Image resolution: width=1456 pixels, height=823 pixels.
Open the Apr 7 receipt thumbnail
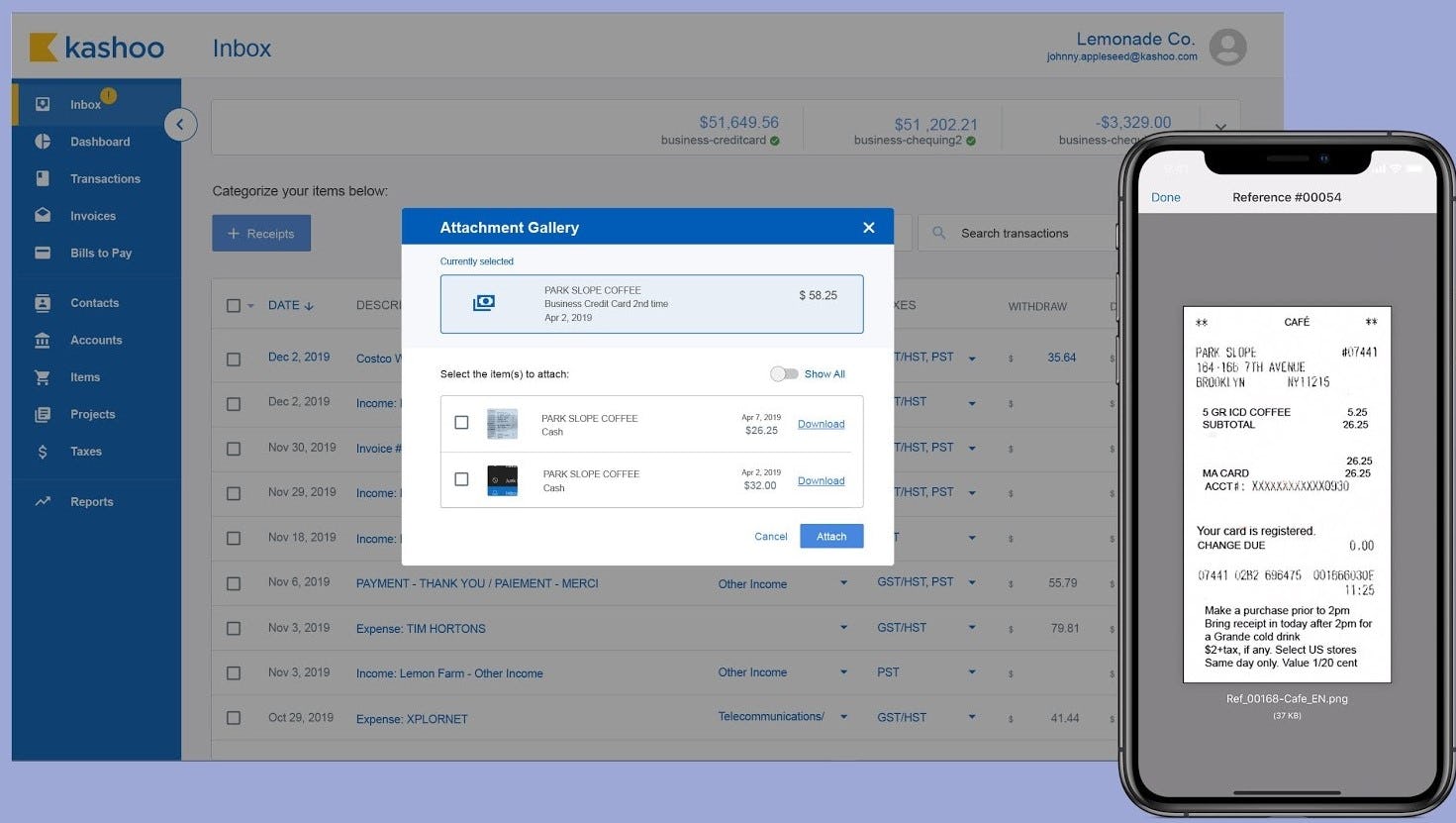coord(503,424)
